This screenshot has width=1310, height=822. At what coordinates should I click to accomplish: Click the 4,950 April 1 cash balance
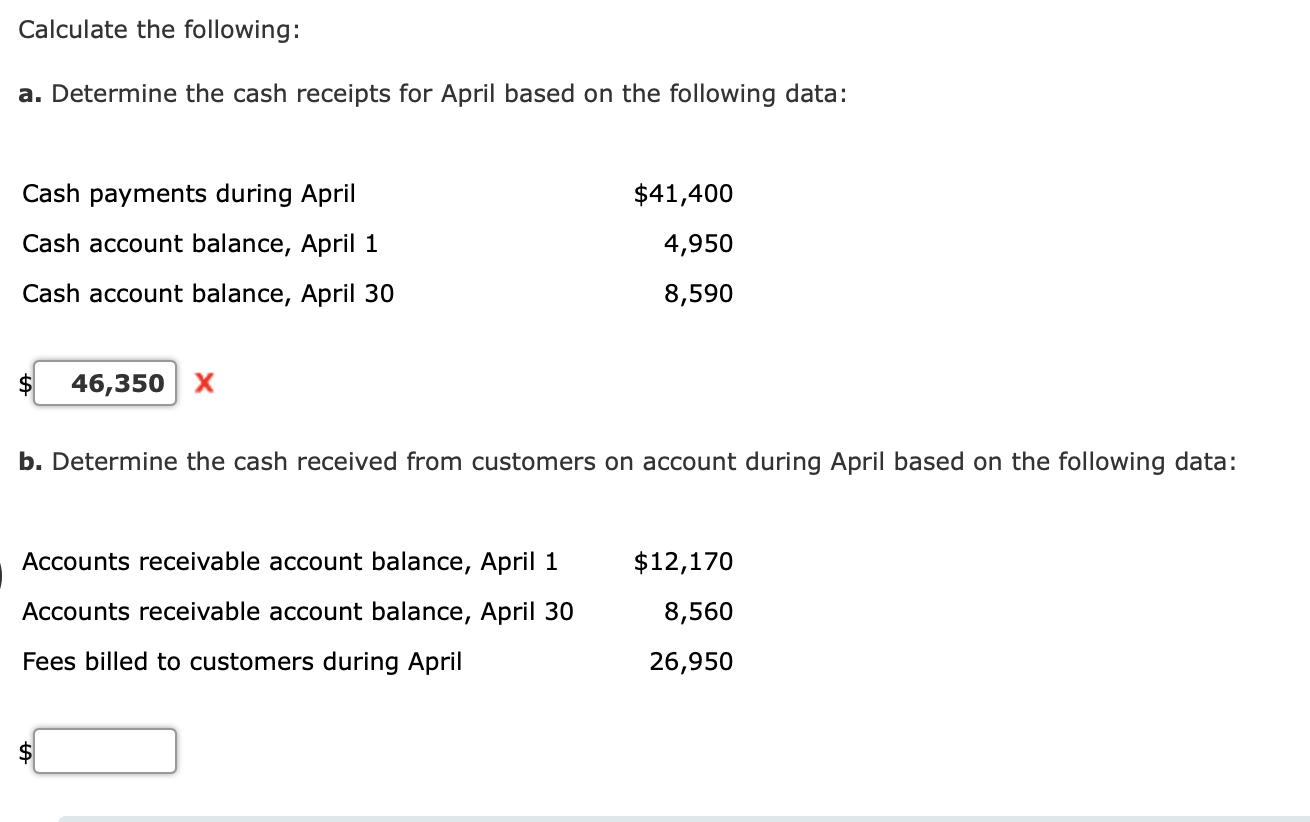698,244
